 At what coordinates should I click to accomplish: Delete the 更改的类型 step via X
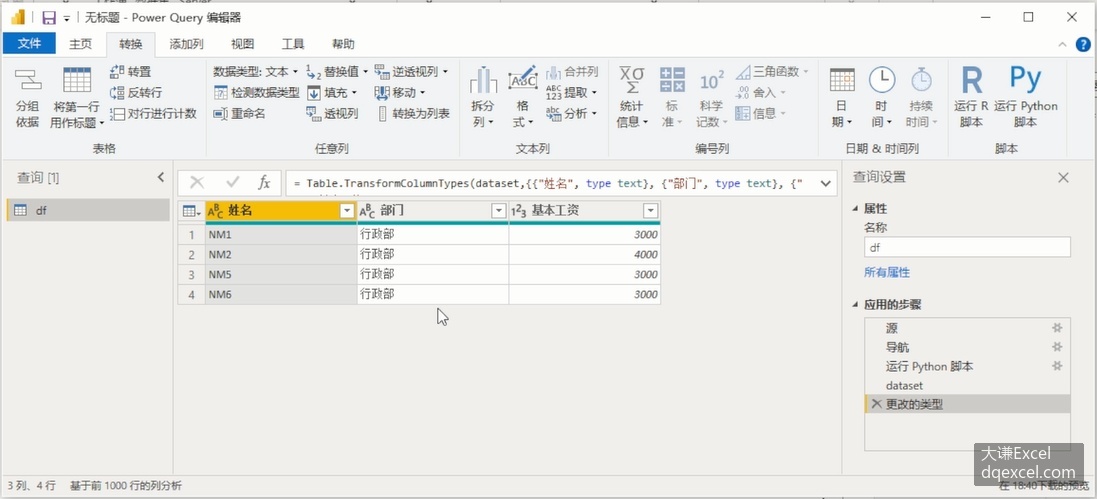876,404
